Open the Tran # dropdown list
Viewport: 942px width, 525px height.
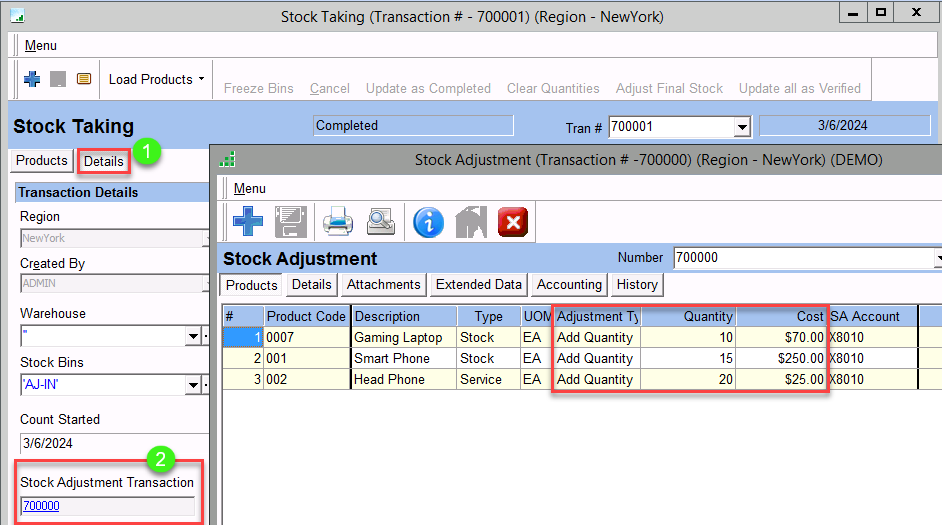(741, 127)
